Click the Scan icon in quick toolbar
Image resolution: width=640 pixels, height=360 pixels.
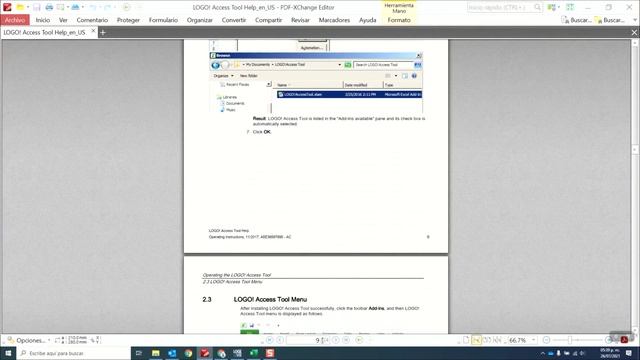coord(75,7)
